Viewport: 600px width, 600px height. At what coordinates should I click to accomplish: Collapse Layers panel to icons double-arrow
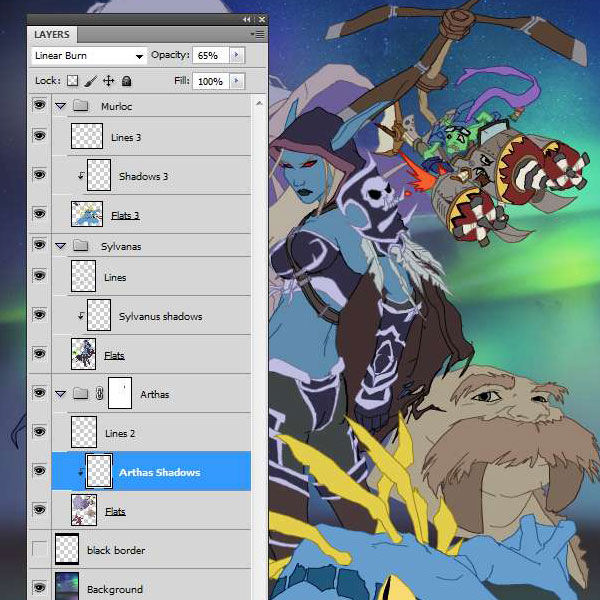246,20
